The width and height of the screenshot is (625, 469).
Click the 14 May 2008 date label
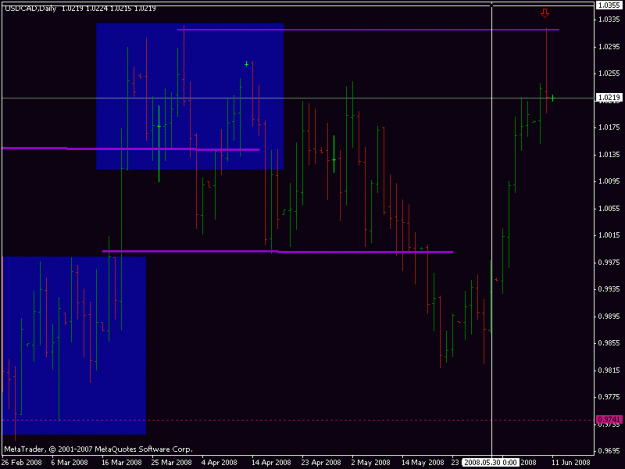coord(423,462)
